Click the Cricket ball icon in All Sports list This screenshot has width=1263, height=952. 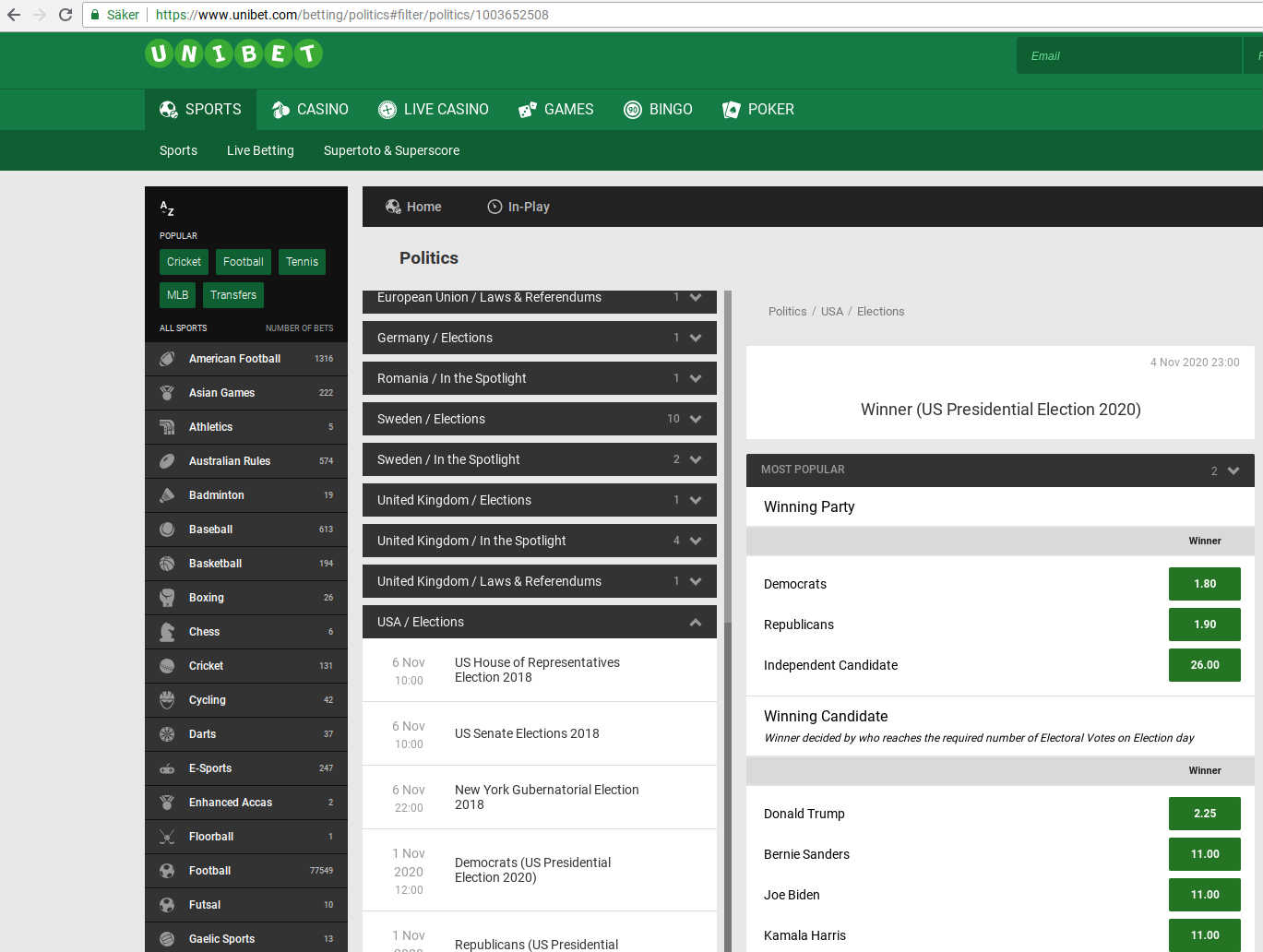167,666
